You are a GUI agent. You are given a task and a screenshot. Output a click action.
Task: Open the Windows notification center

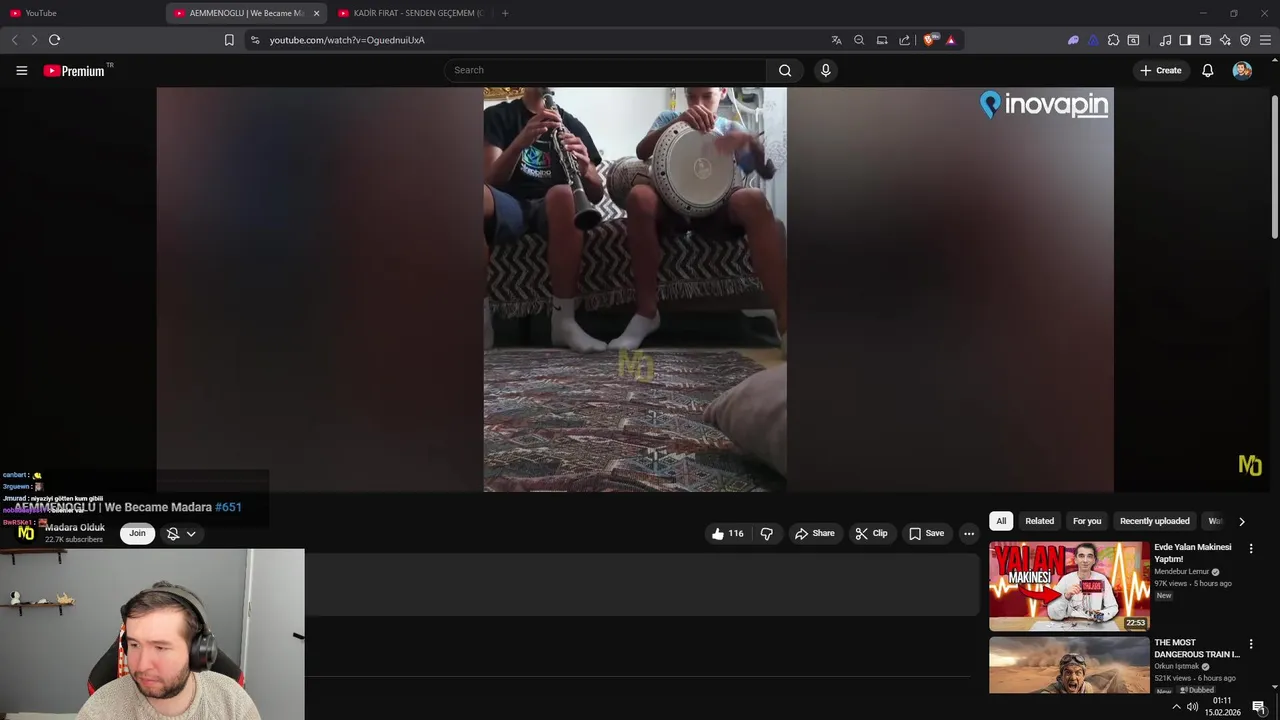[1259, 707]
